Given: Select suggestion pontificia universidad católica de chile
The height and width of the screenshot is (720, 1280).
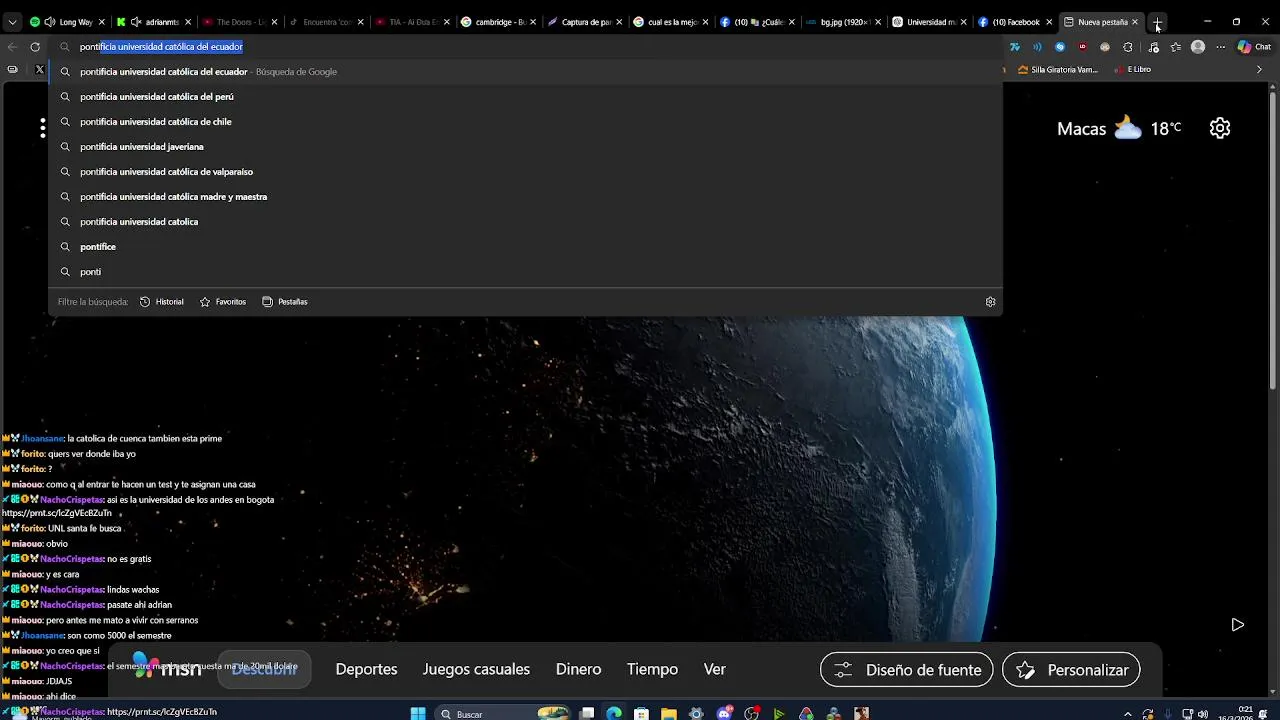Looking at the screenshot, I should (x=525, y=122).
